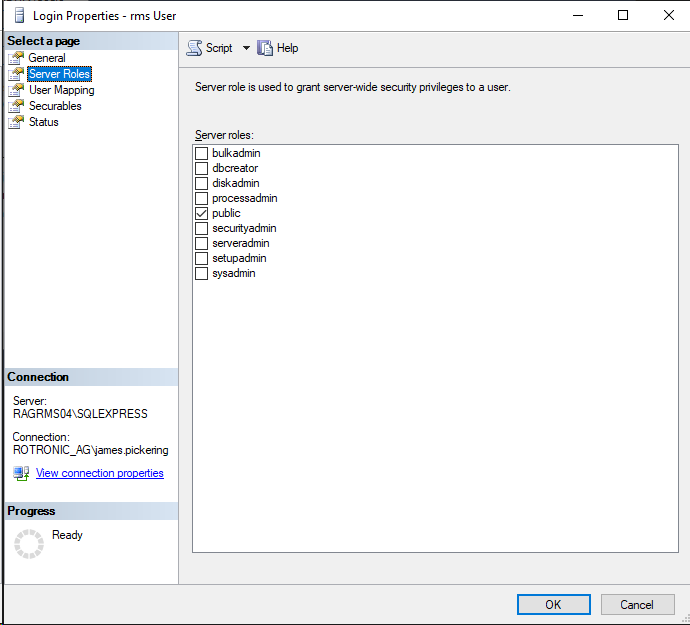Image resolution: width=690 pixels, height=625 pixels.
Task: Click the Server Roles page icon
Action: coord(16,74)
